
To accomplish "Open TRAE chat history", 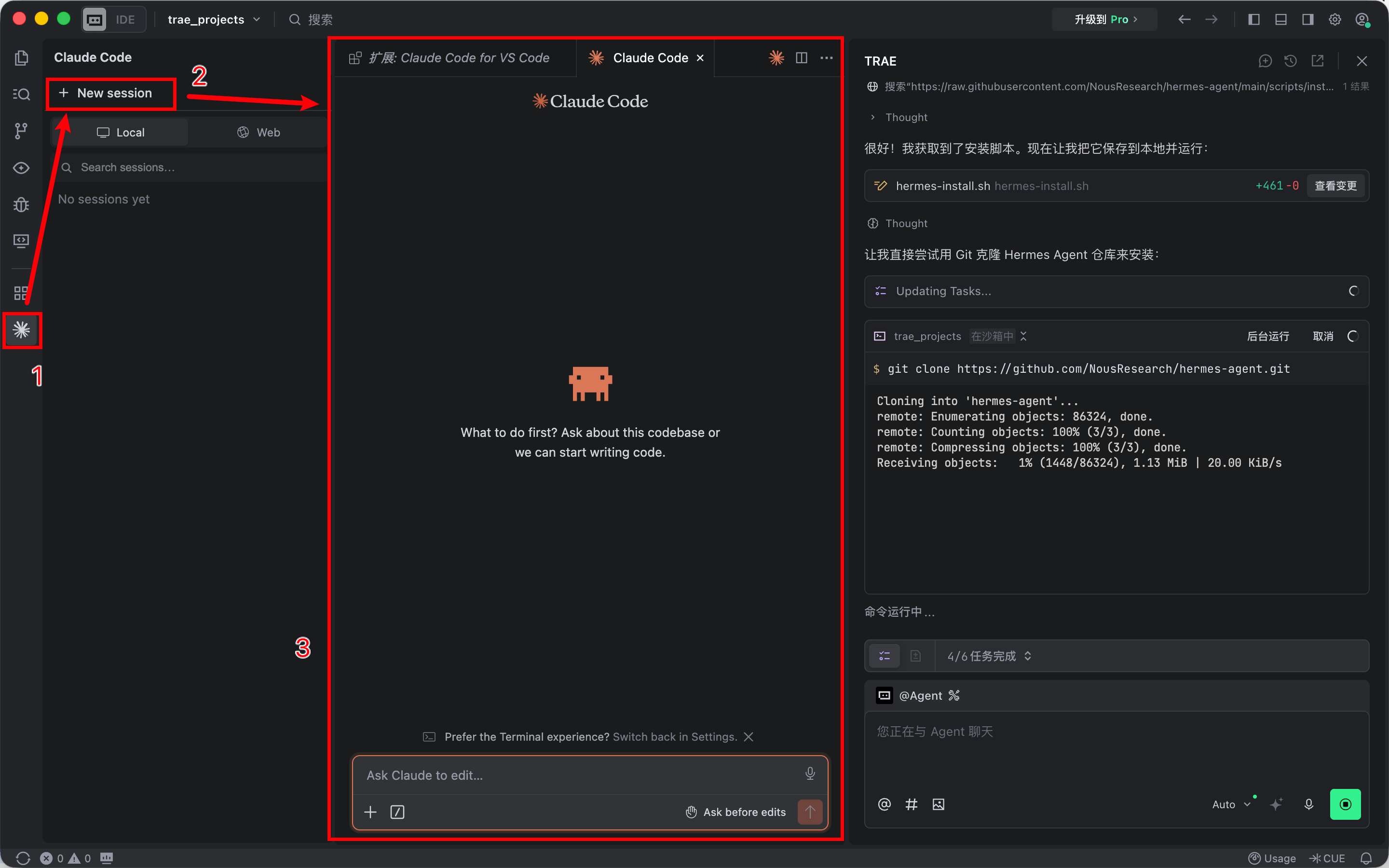I will pyautogui.click(x=1291, y=61).
